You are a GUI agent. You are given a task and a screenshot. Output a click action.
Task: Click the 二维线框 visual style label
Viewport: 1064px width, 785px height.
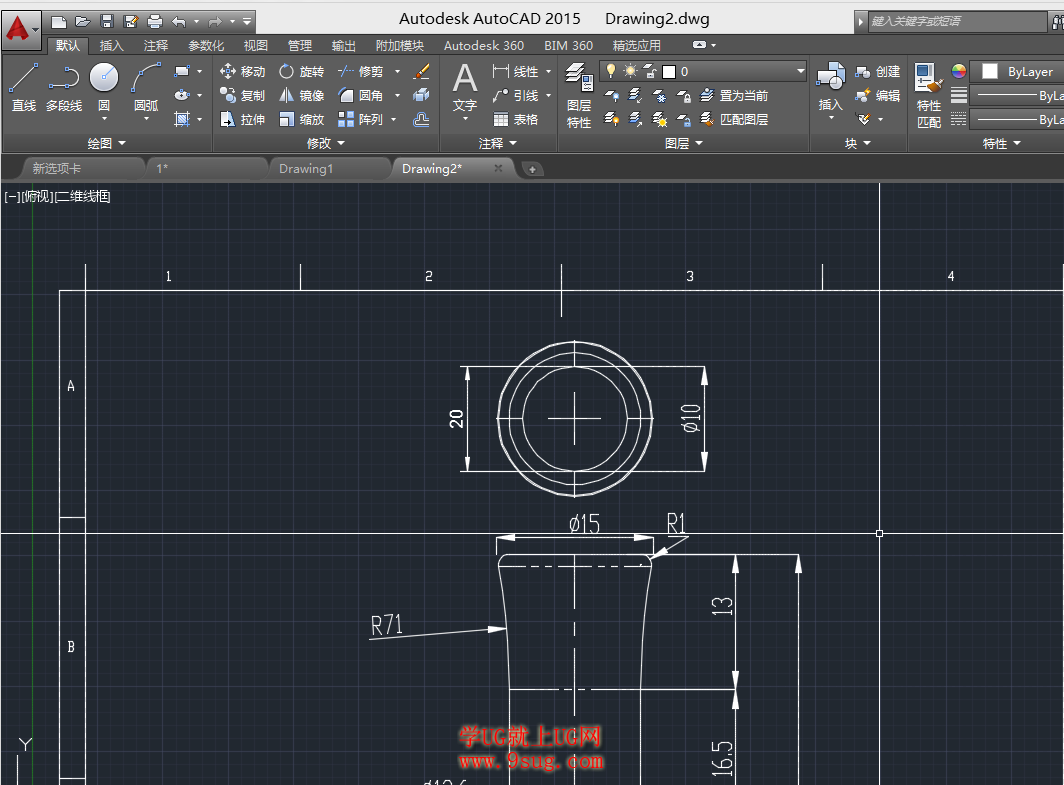coord(83,197)
